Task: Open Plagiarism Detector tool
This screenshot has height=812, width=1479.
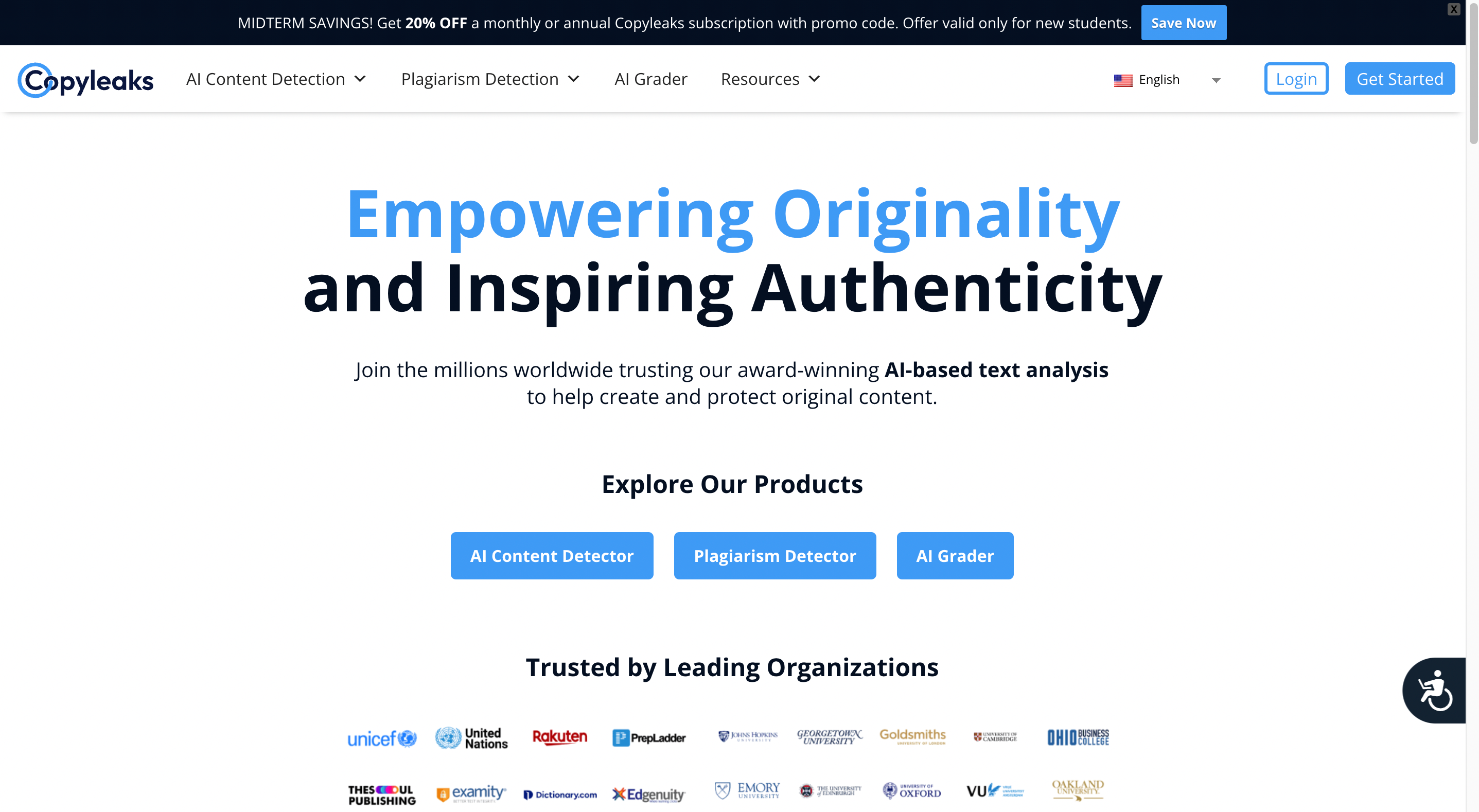Action: (x=774, y=556)
